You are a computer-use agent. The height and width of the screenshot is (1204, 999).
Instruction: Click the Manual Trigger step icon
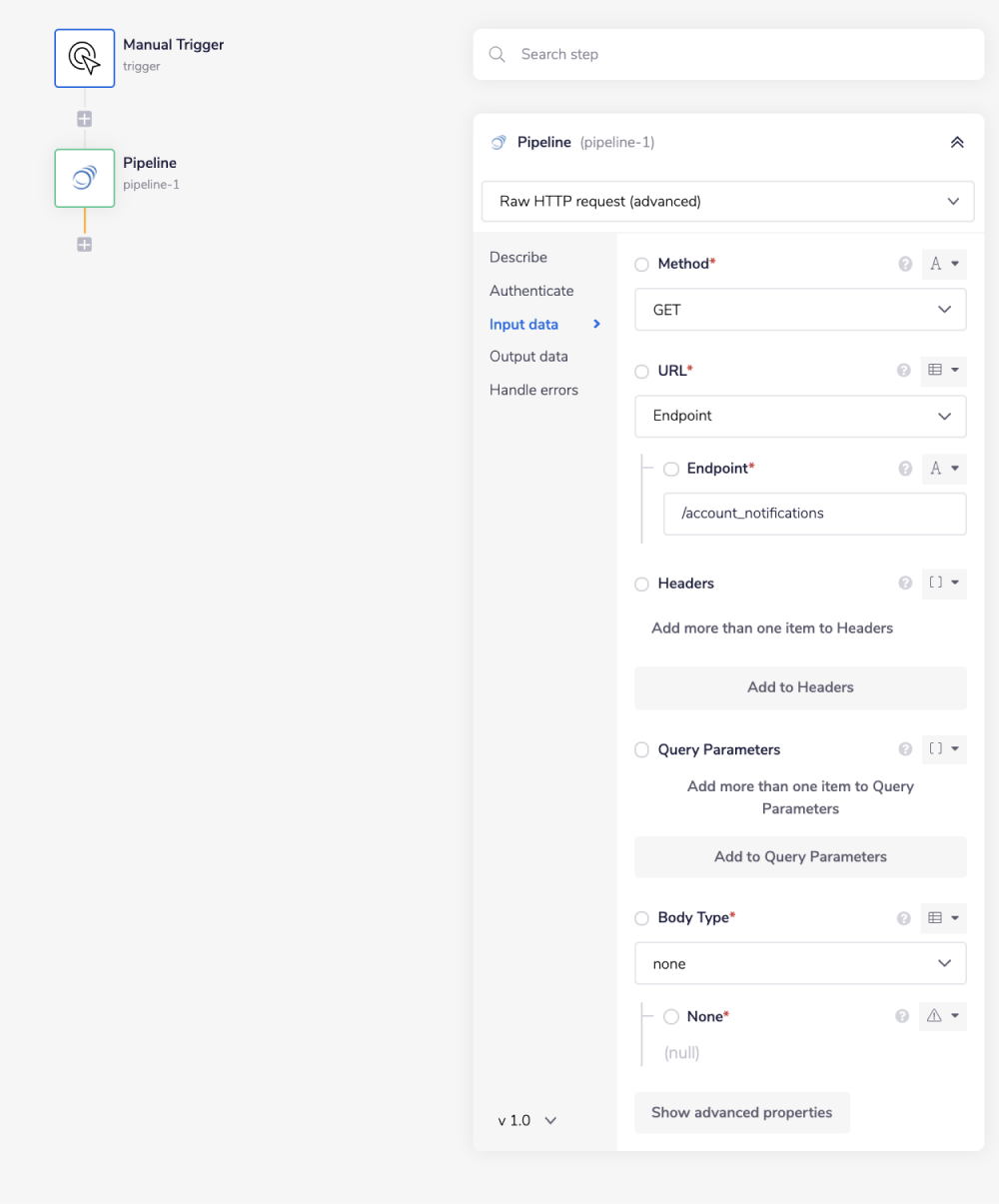(85, 58)
